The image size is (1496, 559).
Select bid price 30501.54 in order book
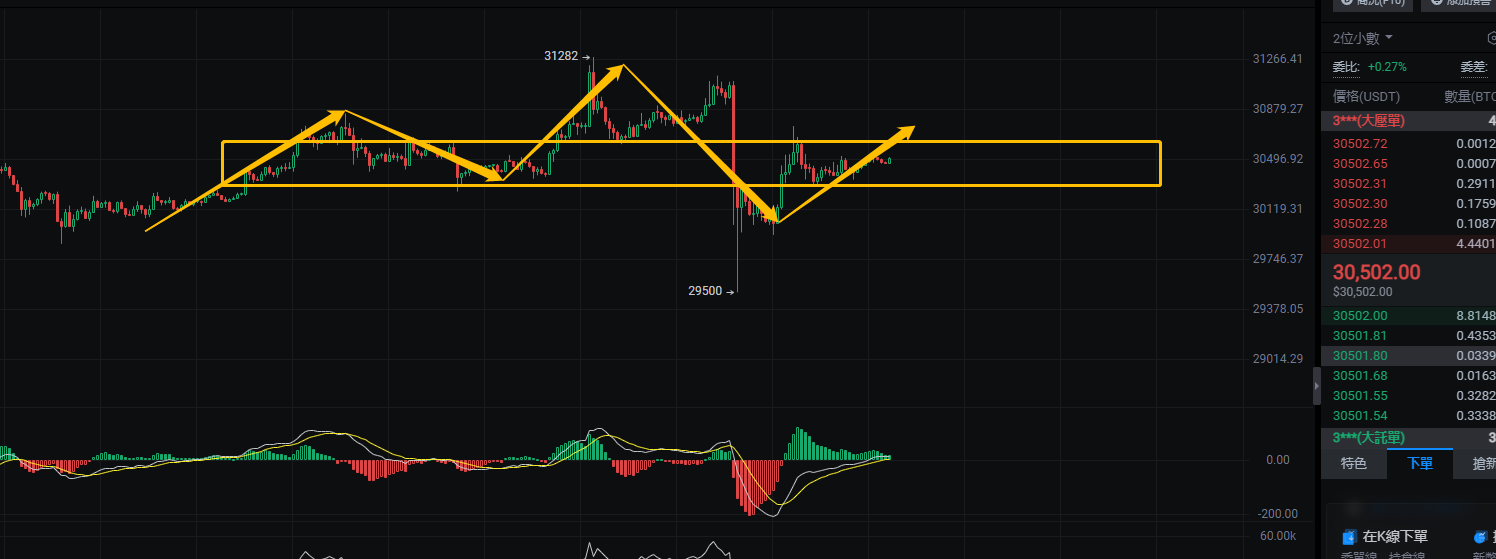tap(1358, 416)
